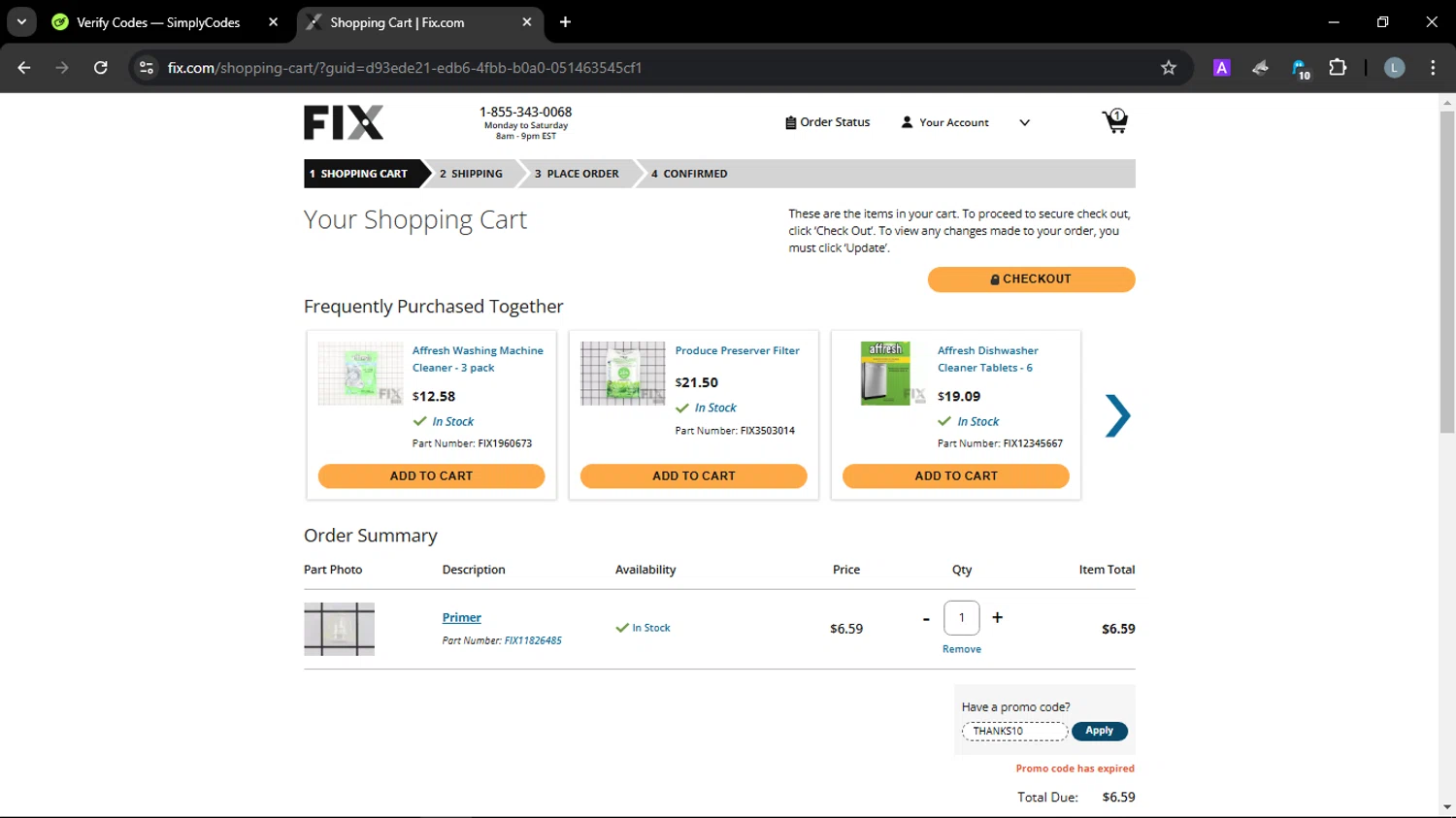Open tab search dropdown arrow

[x=21, y=22]
